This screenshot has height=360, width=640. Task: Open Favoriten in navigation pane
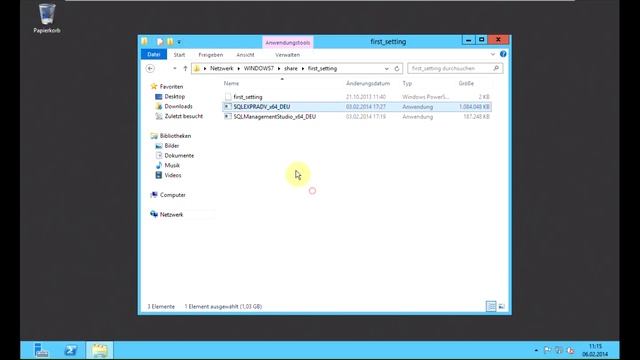click(x=171, y=87)
